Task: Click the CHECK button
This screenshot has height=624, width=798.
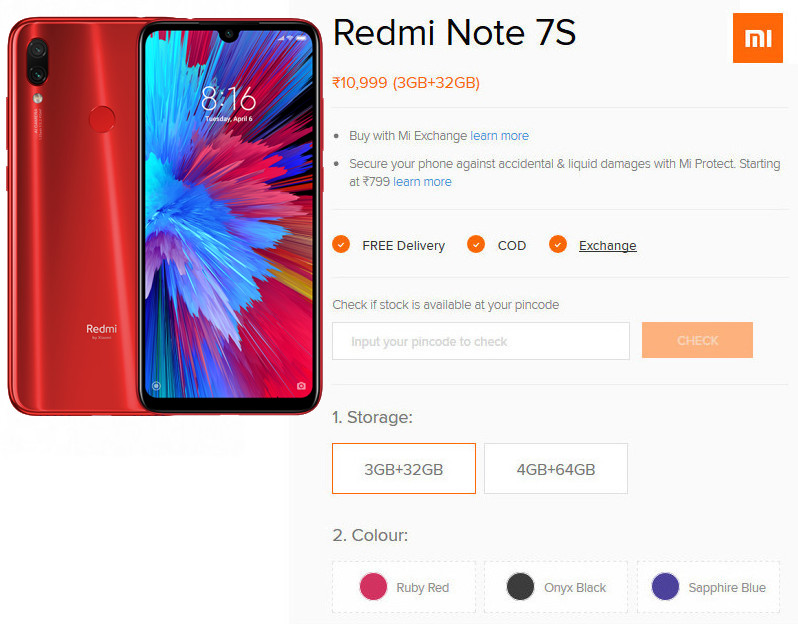Action: click(697, 340)
